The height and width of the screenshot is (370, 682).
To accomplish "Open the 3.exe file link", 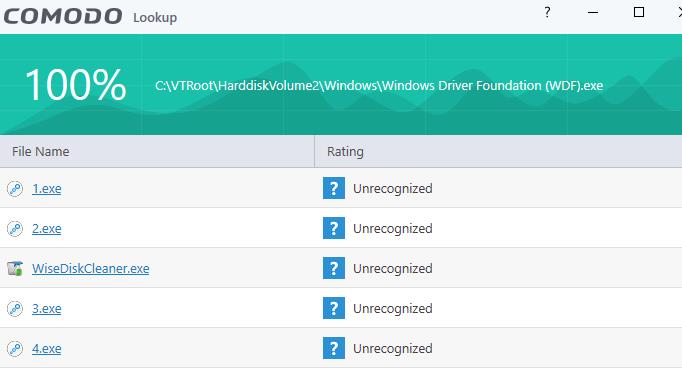I will coord(47,309).
